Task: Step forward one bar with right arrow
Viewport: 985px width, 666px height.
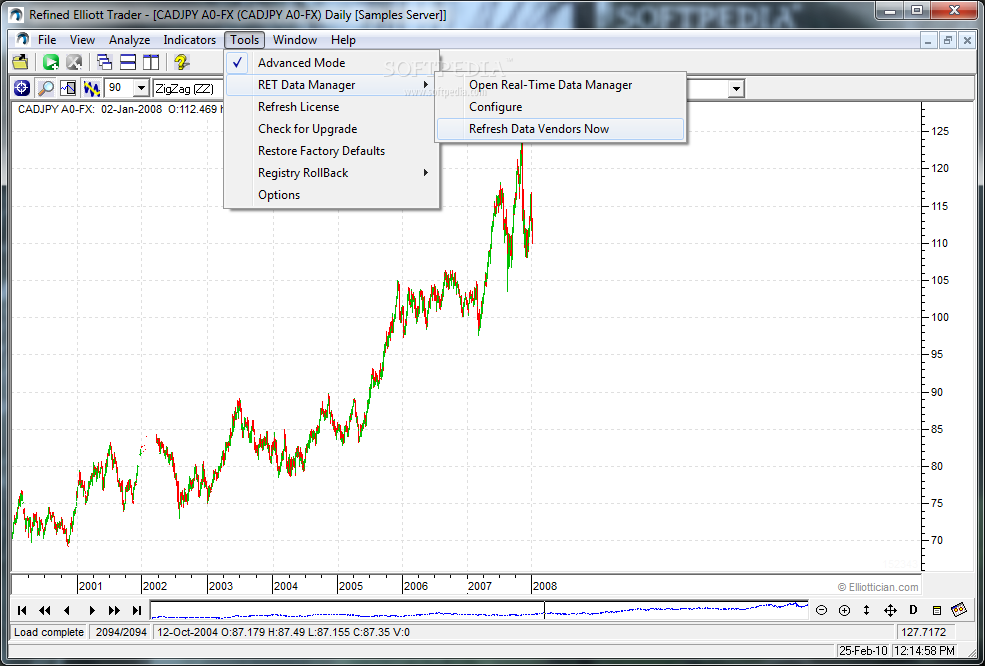Action: pos(92,610)
